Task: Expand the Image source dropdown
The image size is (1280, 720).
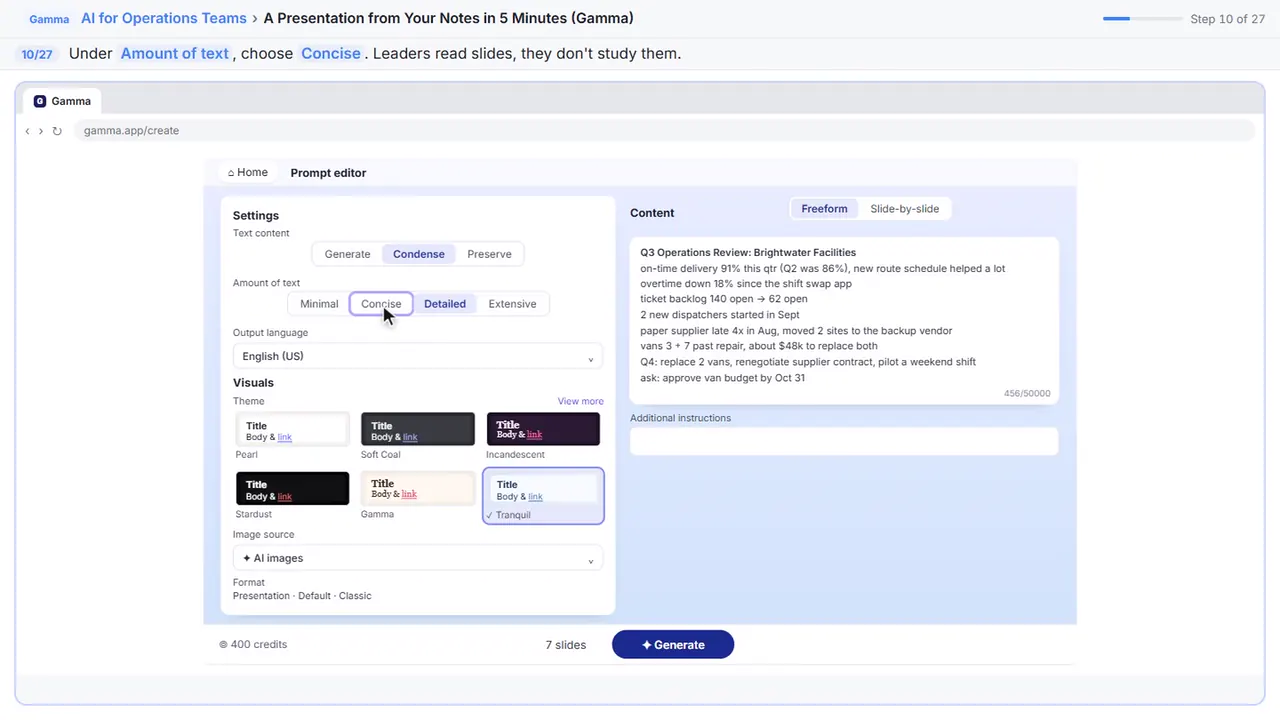Action: point(418,558)
